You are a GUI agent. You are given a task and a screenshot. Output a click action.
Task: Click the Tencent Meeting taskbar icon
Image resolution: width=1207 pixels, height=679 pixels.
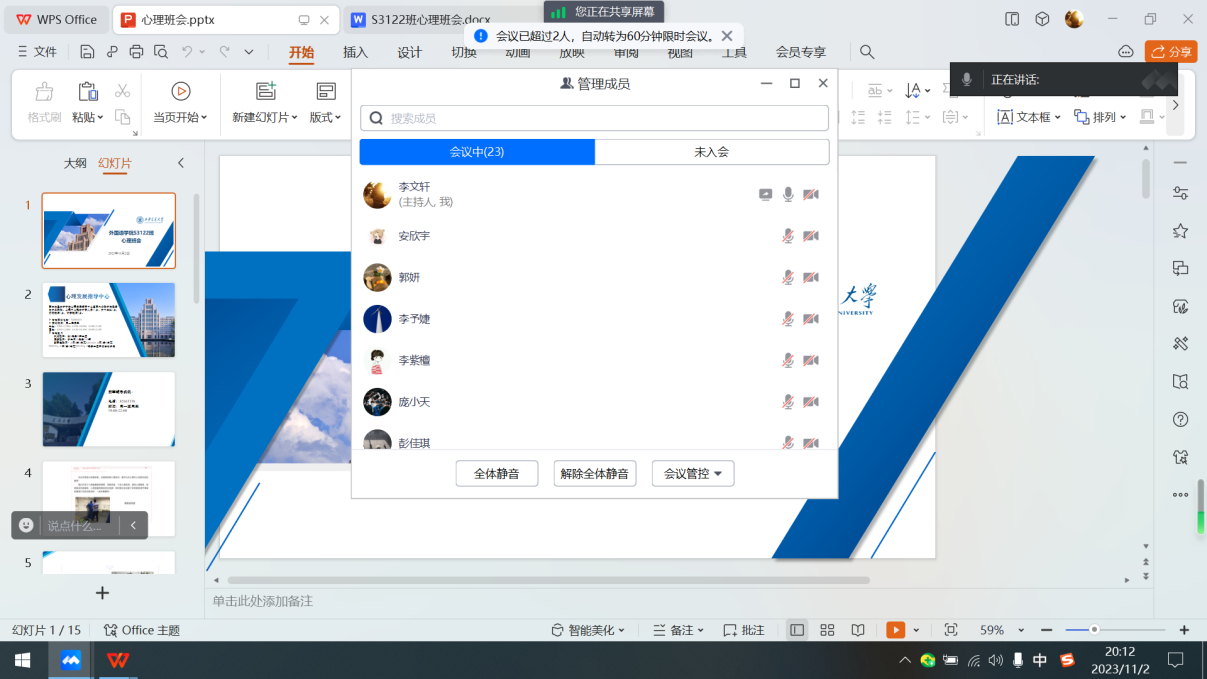(x=71, y=660)
